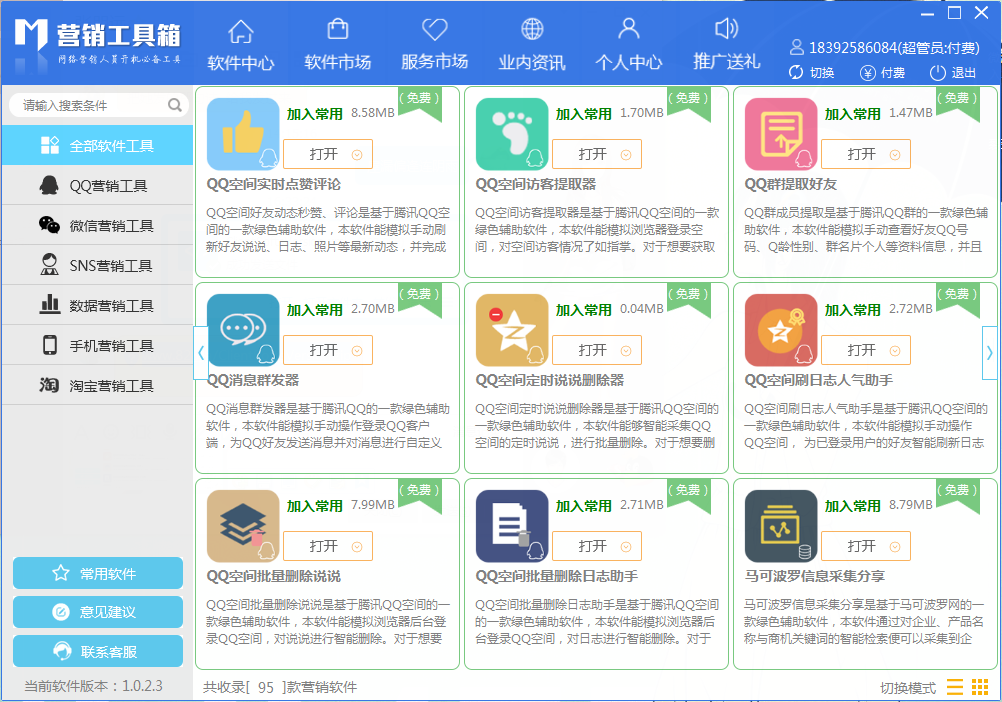Click the QQ空间访客提取器 footprint icon
Viewport: 1002px width, 702px height.
point(512,134)
